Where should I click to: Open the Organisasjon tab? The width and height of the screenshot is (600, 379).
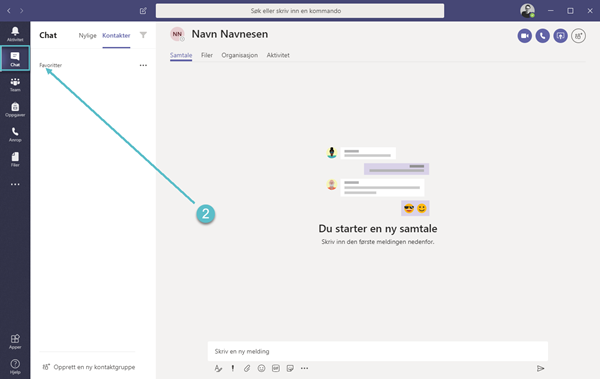(x=240, y=55)
